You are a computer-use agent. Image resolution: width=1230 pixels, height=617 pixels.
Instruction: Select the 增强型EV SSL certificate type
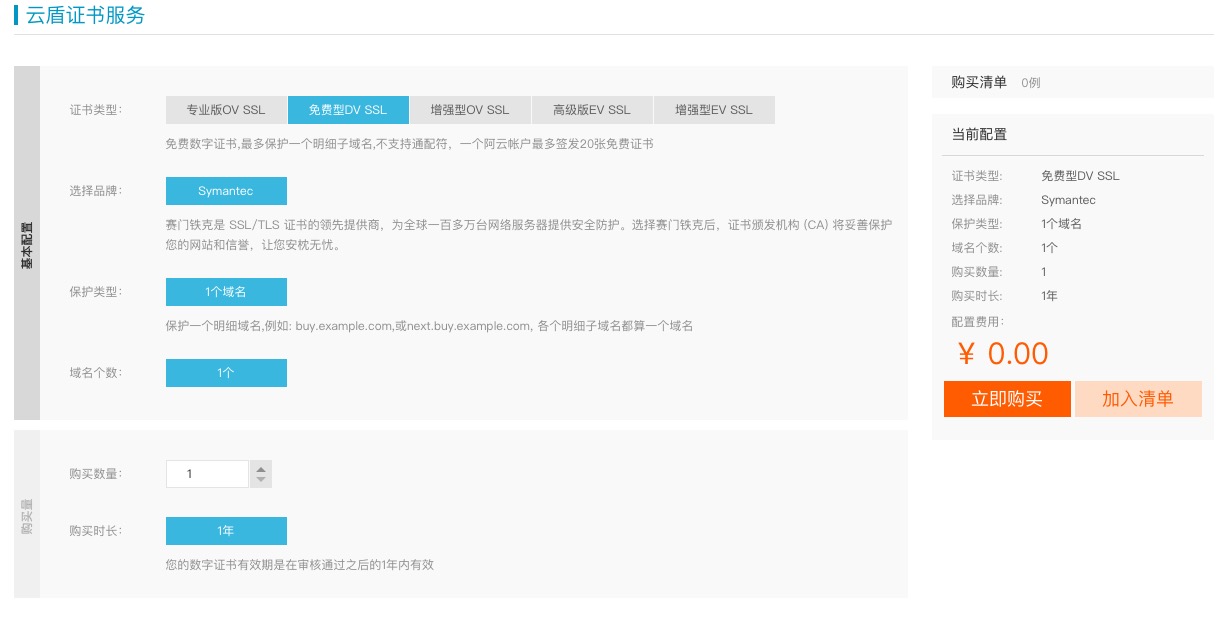pyautogui.click(x=714, y=110)
